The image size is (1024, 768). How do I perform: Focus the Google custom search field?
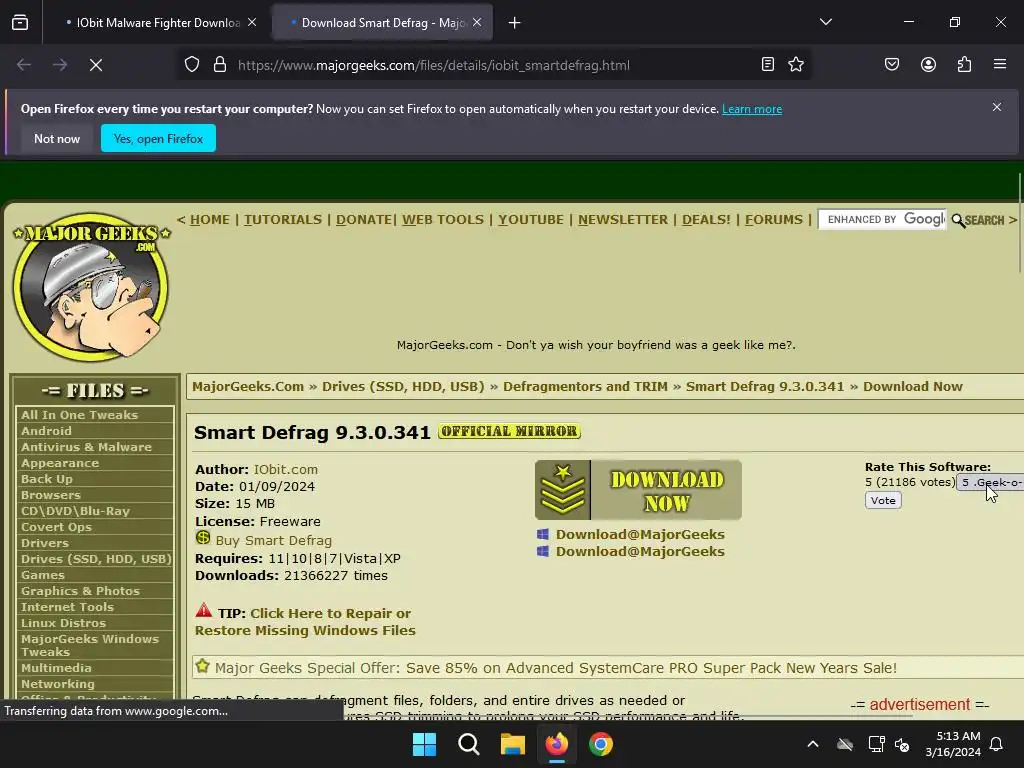[x=882, y=220]
